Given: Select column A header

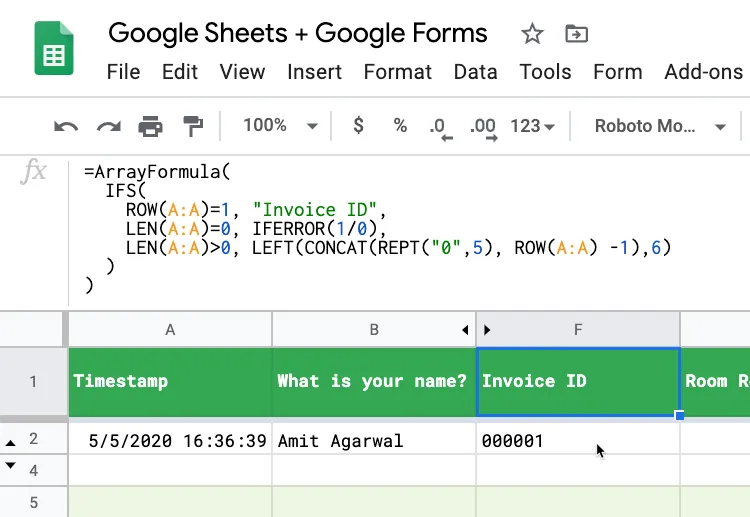Looking at the screenshot, I should (x=170, y=330).
